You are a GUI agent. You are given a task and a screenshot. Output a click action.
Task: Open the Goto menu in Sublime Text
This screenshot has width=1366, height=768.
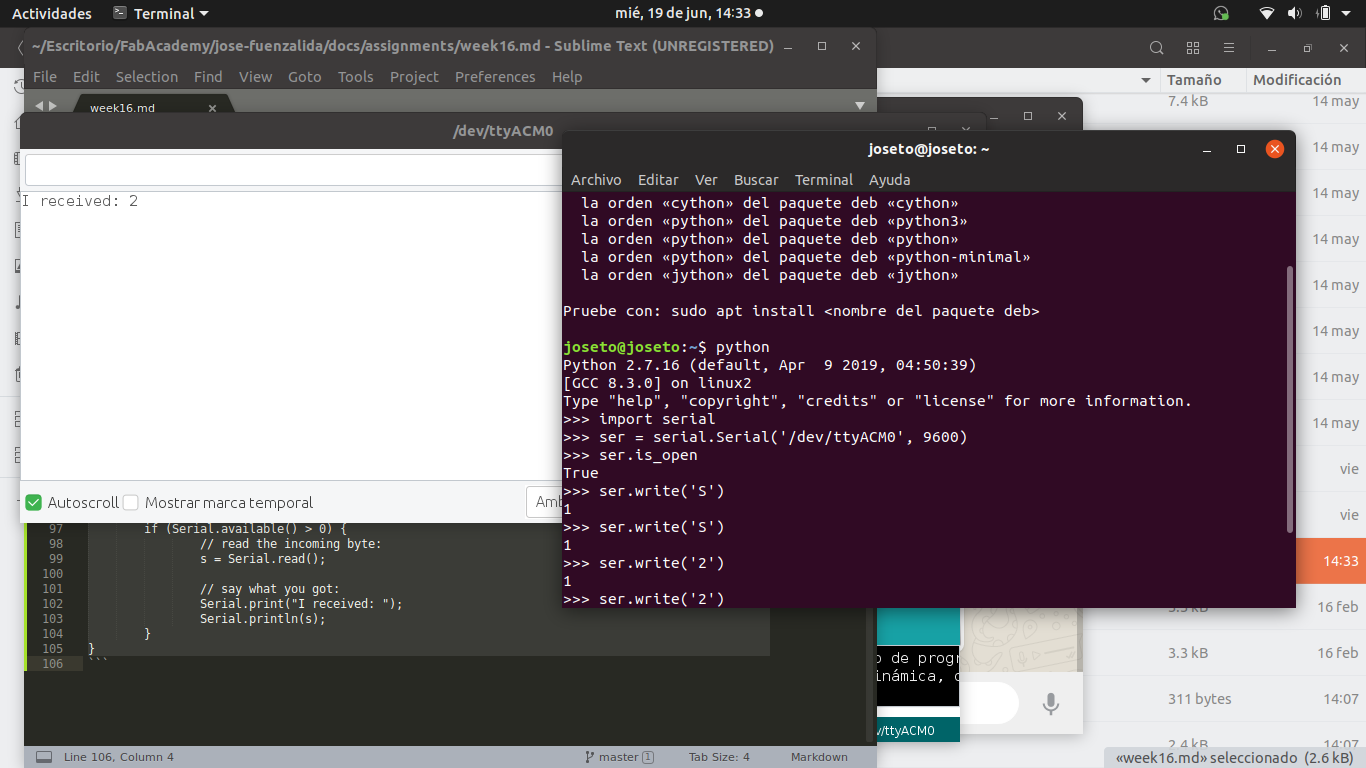pyautogui.click(x=305, y=77)
